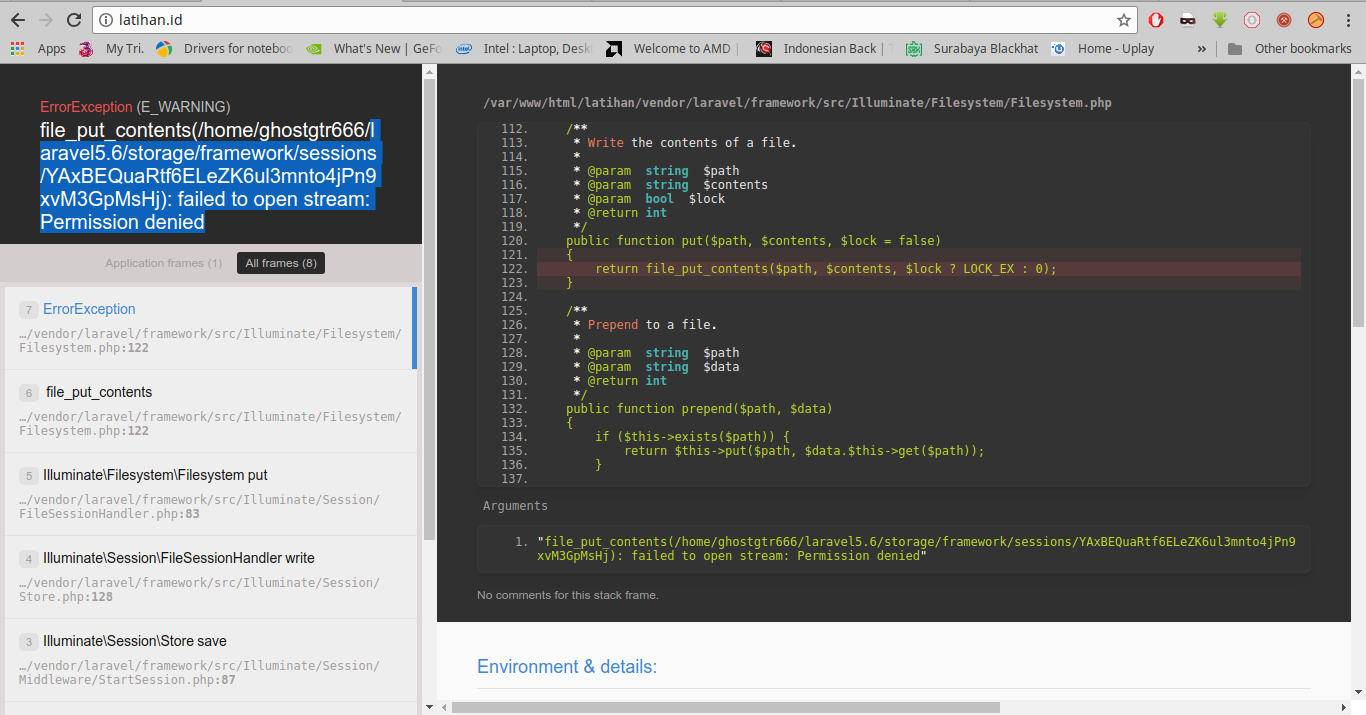Open the orange round extension icon
1366x715 pixels.
point(1316,20)
